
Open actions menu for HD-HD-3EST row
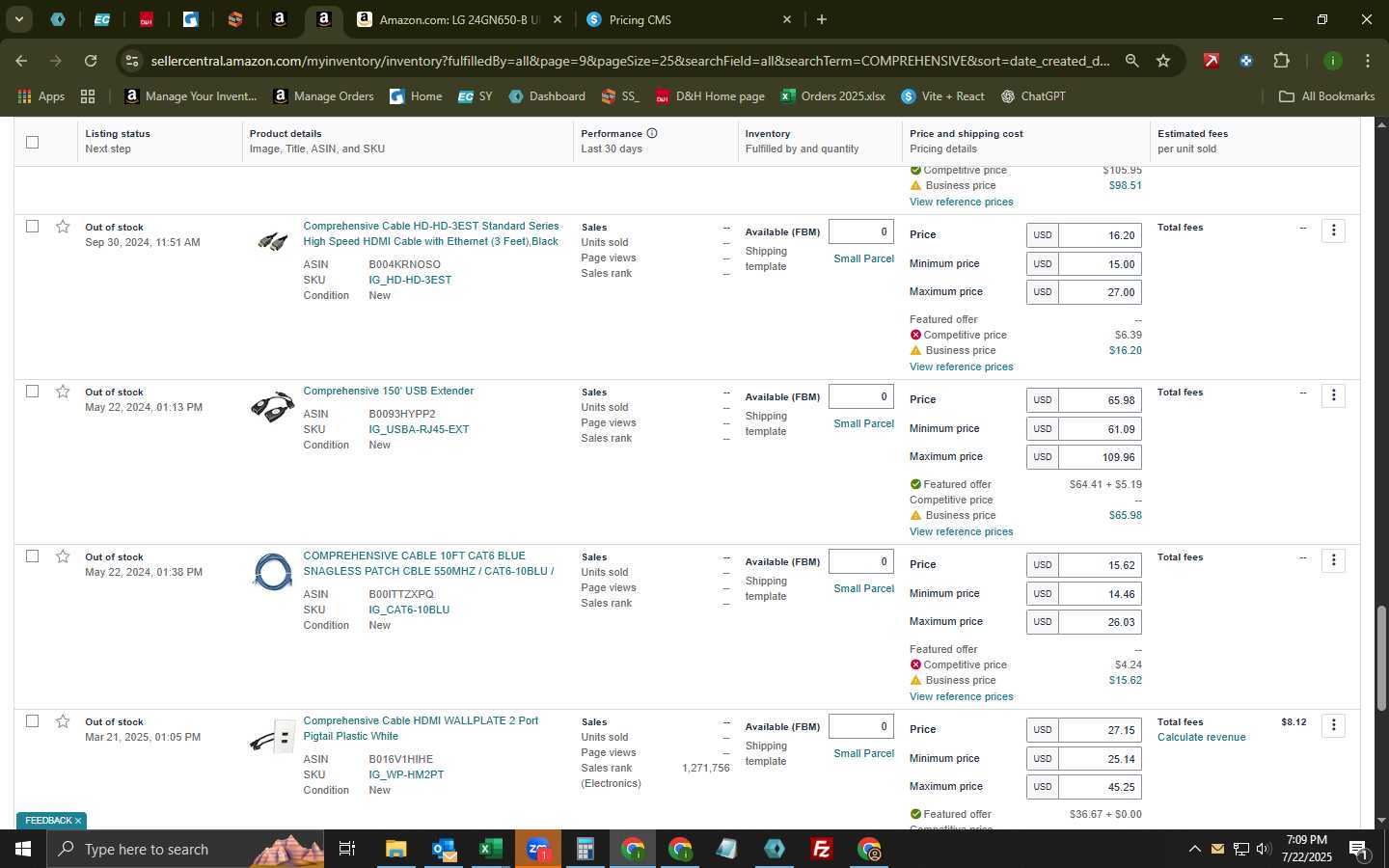coord(1333,231)
